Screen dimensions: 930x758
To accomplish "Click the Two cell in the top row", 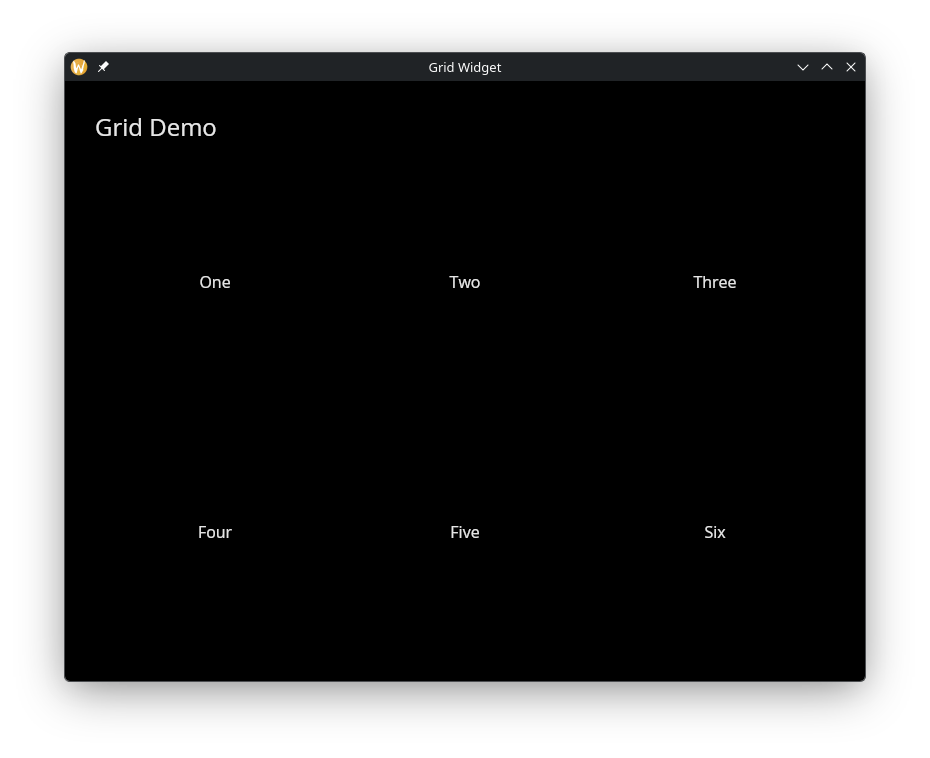I will 464,282.
